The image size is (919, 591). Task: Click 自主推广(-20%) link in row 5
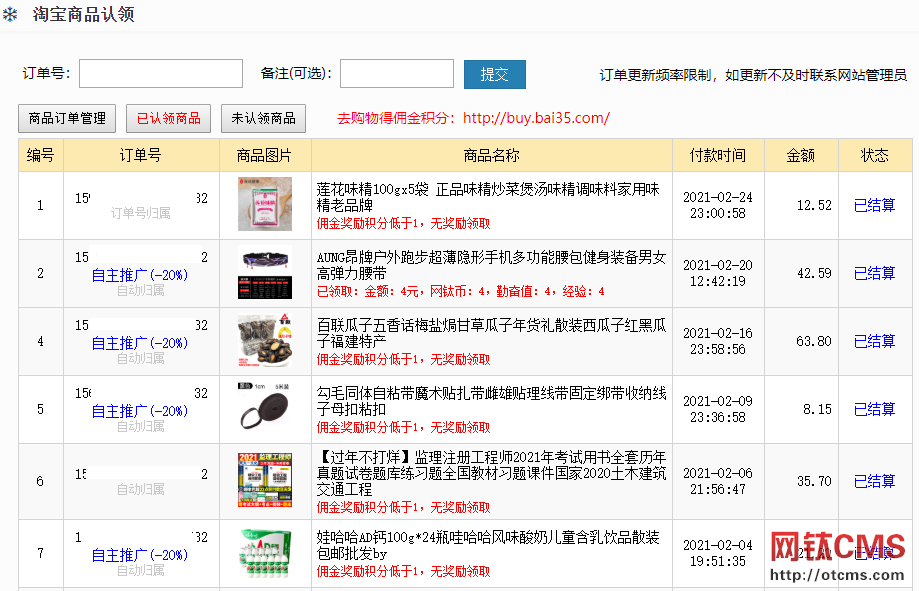140,411
